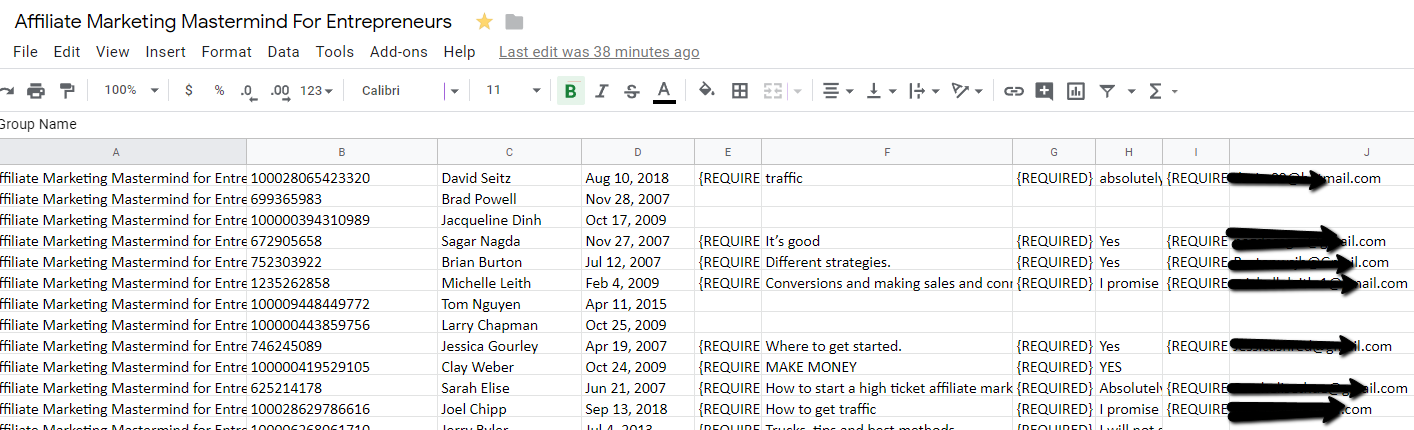Open the Data menu
1414x430 pixels.
(283, 52)
